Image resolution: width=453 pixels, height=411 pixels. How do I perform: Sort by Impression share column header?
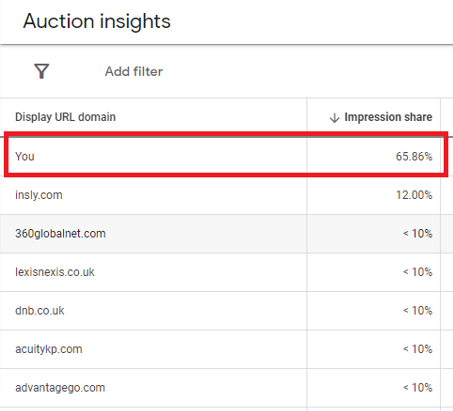click(x=388, y=117)
